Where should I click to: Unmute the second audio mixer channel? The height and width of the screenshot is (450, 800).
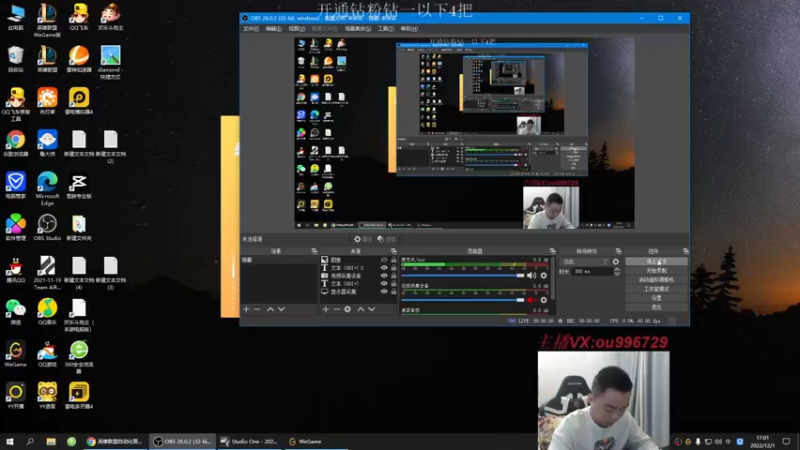[532, 299]
